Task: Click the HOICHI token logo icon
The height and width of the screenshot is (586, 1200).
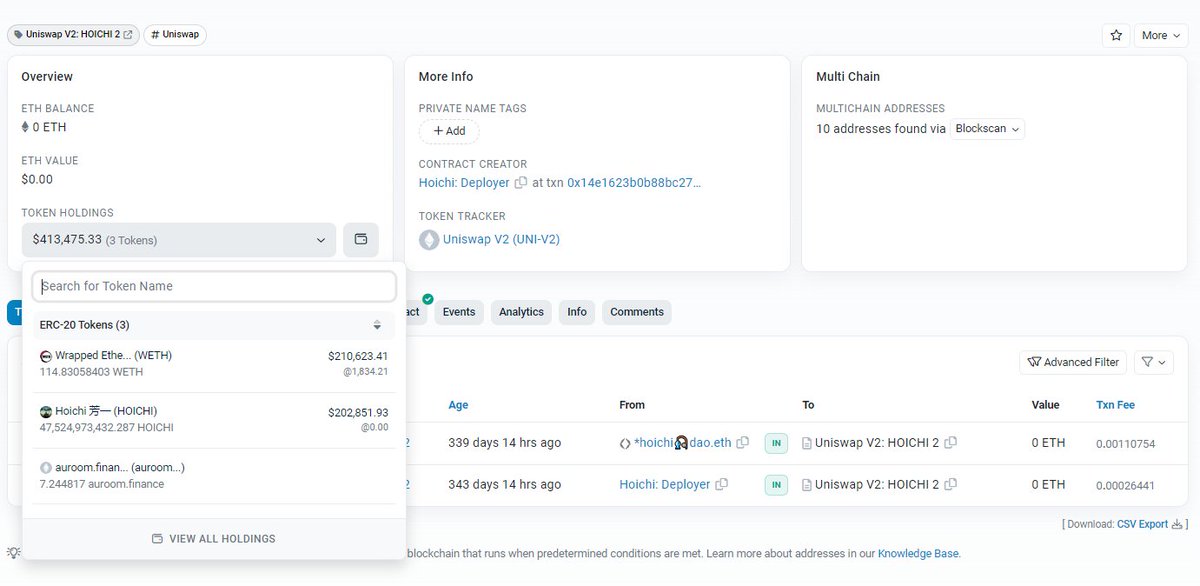Action: click(x=45, y=412)
